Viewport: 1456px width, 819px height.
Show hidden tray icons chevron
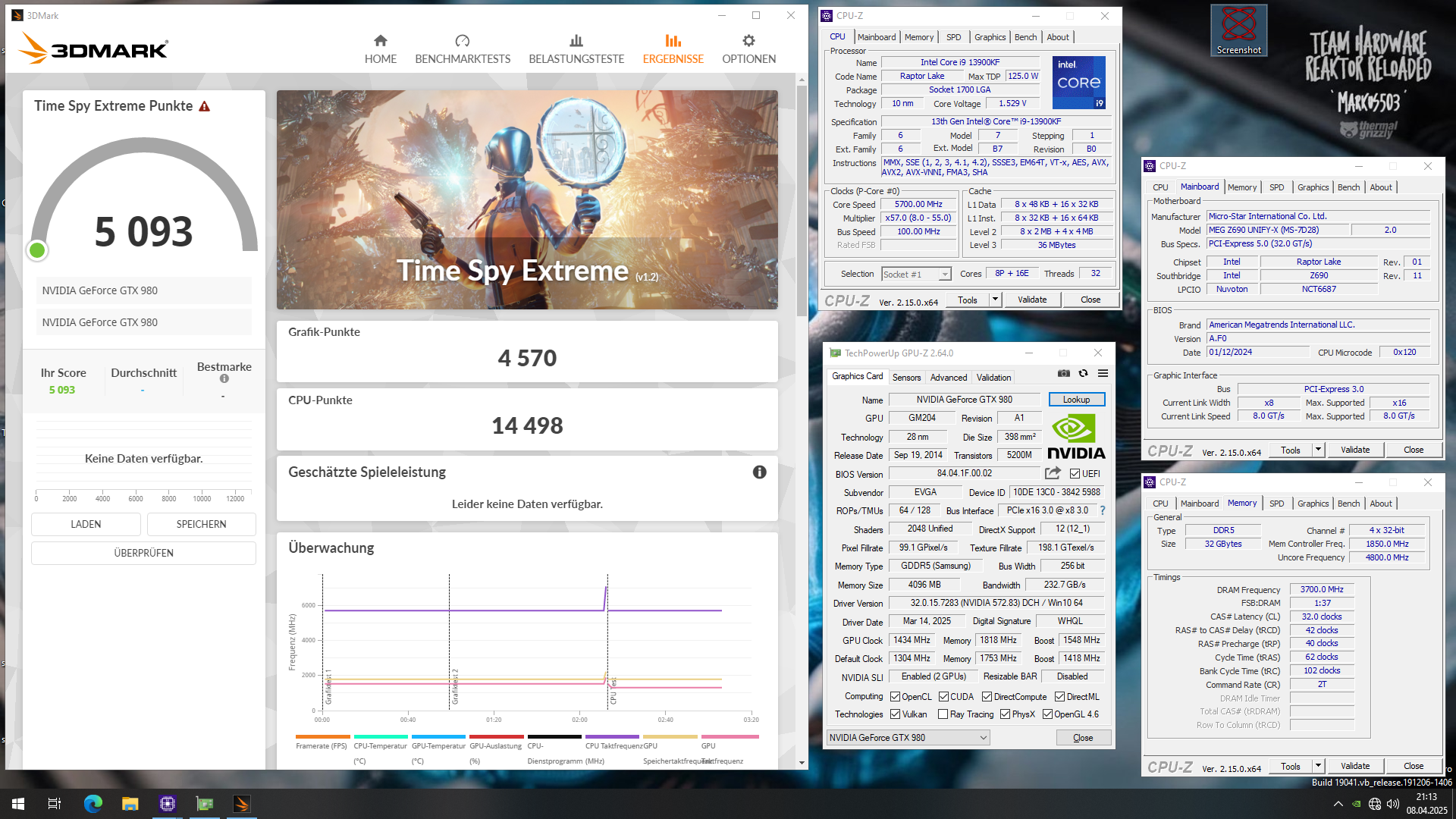point(1338,804)
